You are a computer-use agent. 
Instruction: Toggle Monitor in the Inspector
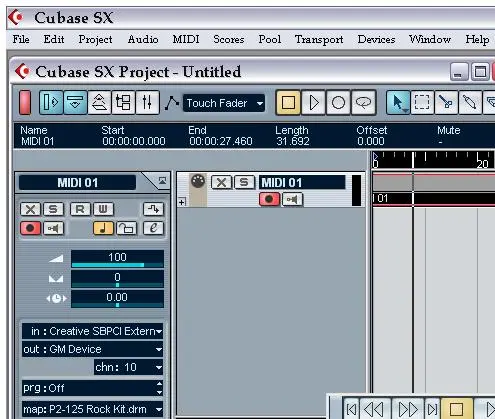53,228
